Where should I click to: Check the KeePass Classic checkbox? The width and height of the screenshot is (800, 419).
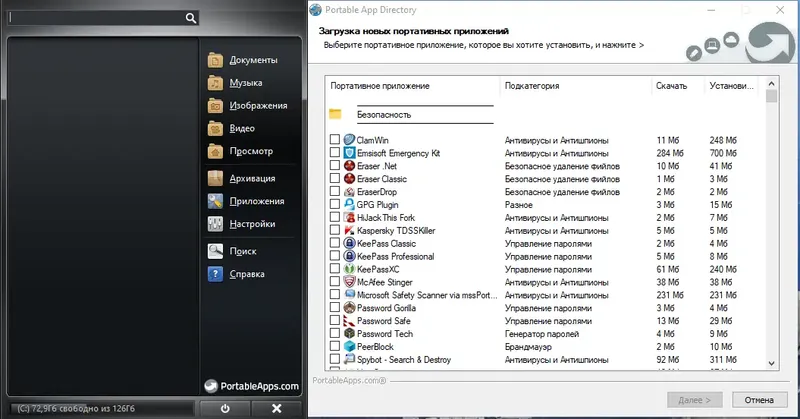coord(335,243)
